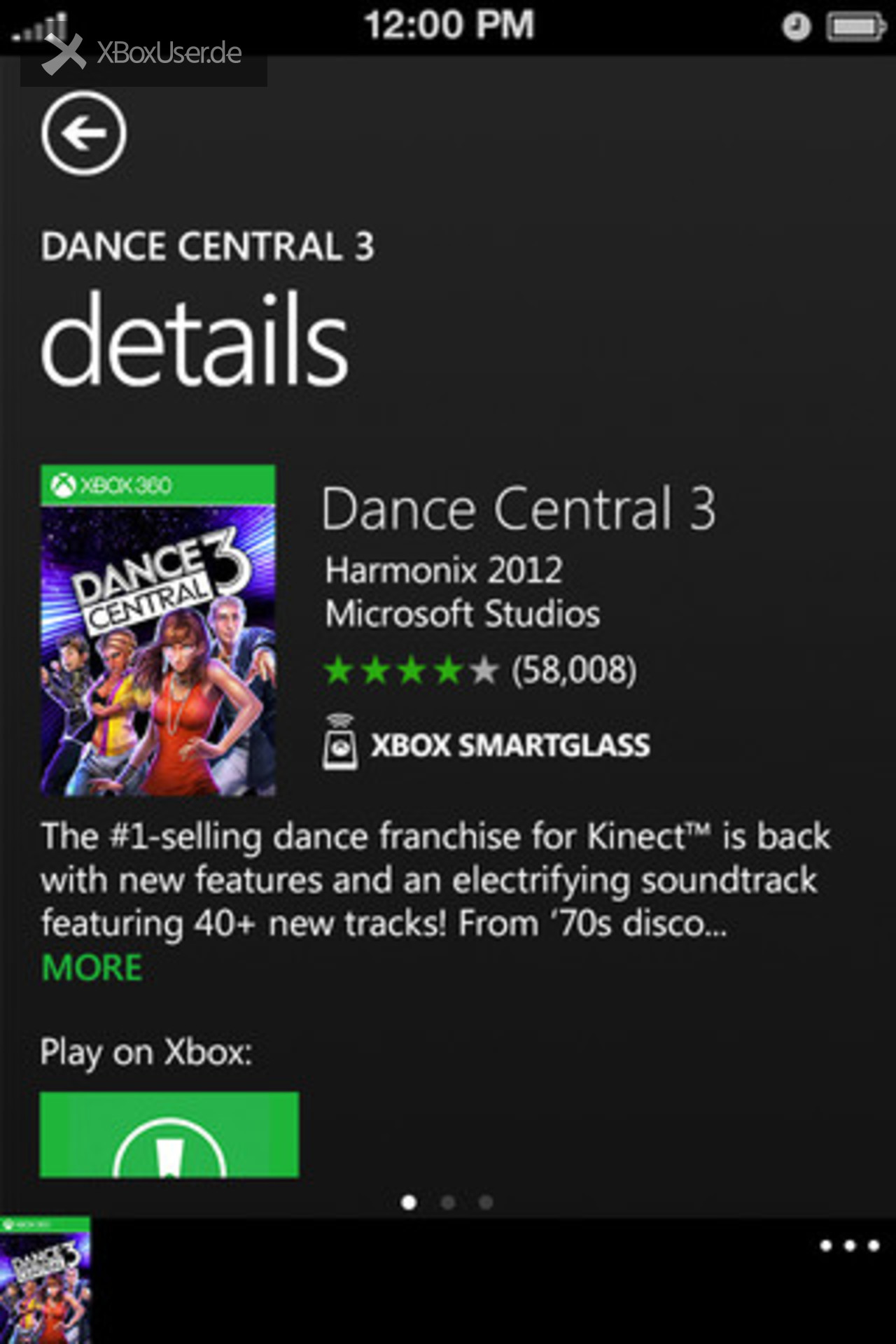Tap the clock icon in status bar
Image resolution: width=896 pixels, height=1344 pixels.
(796, 27)
